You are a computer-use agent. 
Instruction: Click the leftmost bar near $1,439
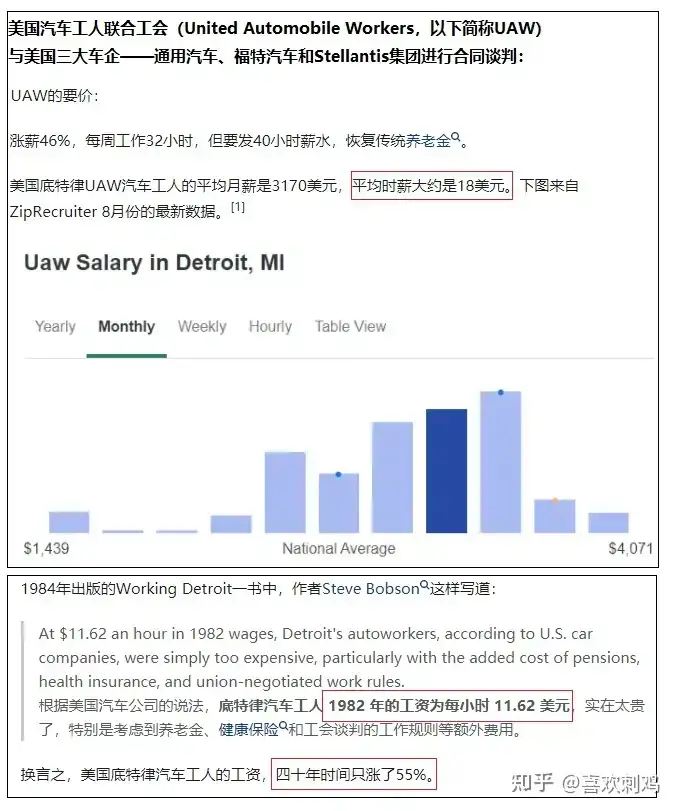coord(69,522)
